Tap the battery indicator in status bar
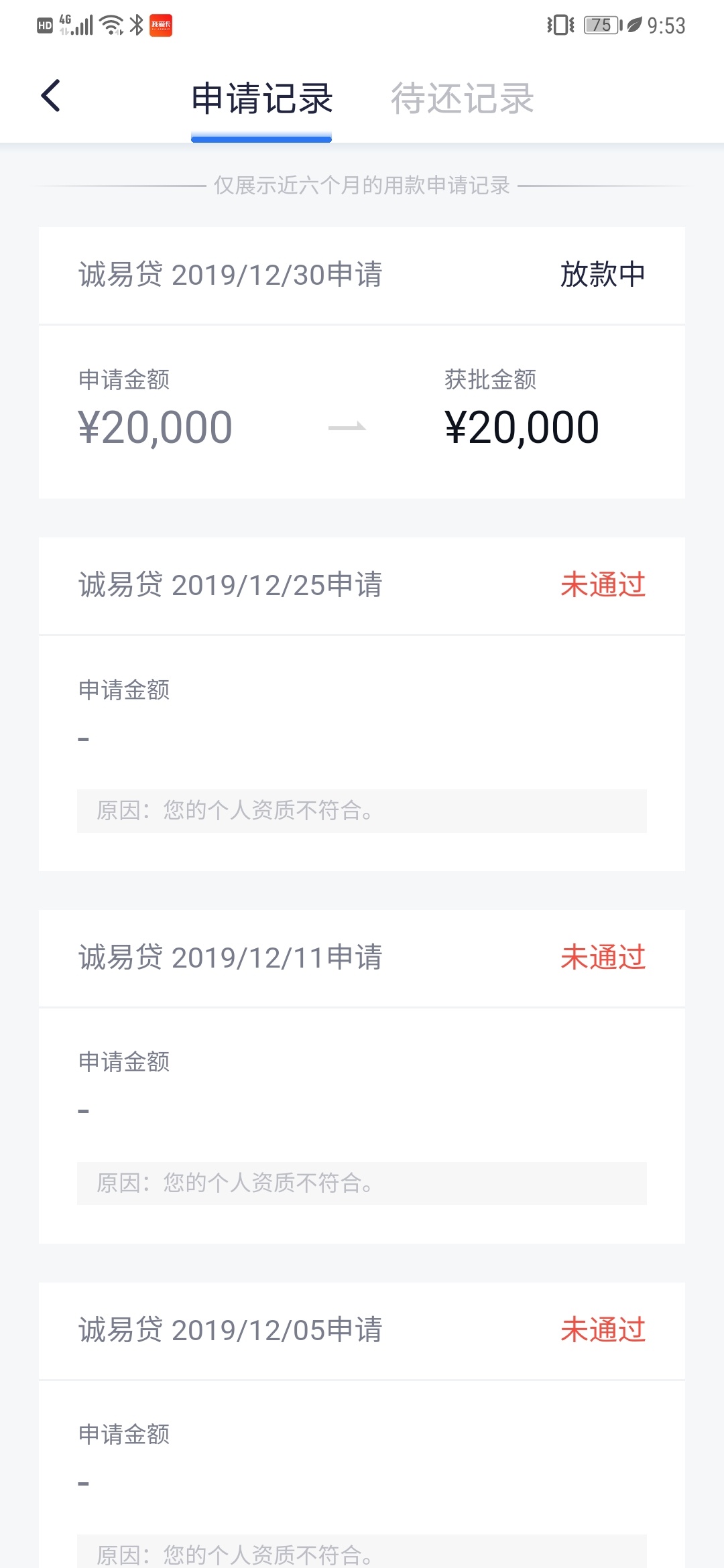 (603, 25)
